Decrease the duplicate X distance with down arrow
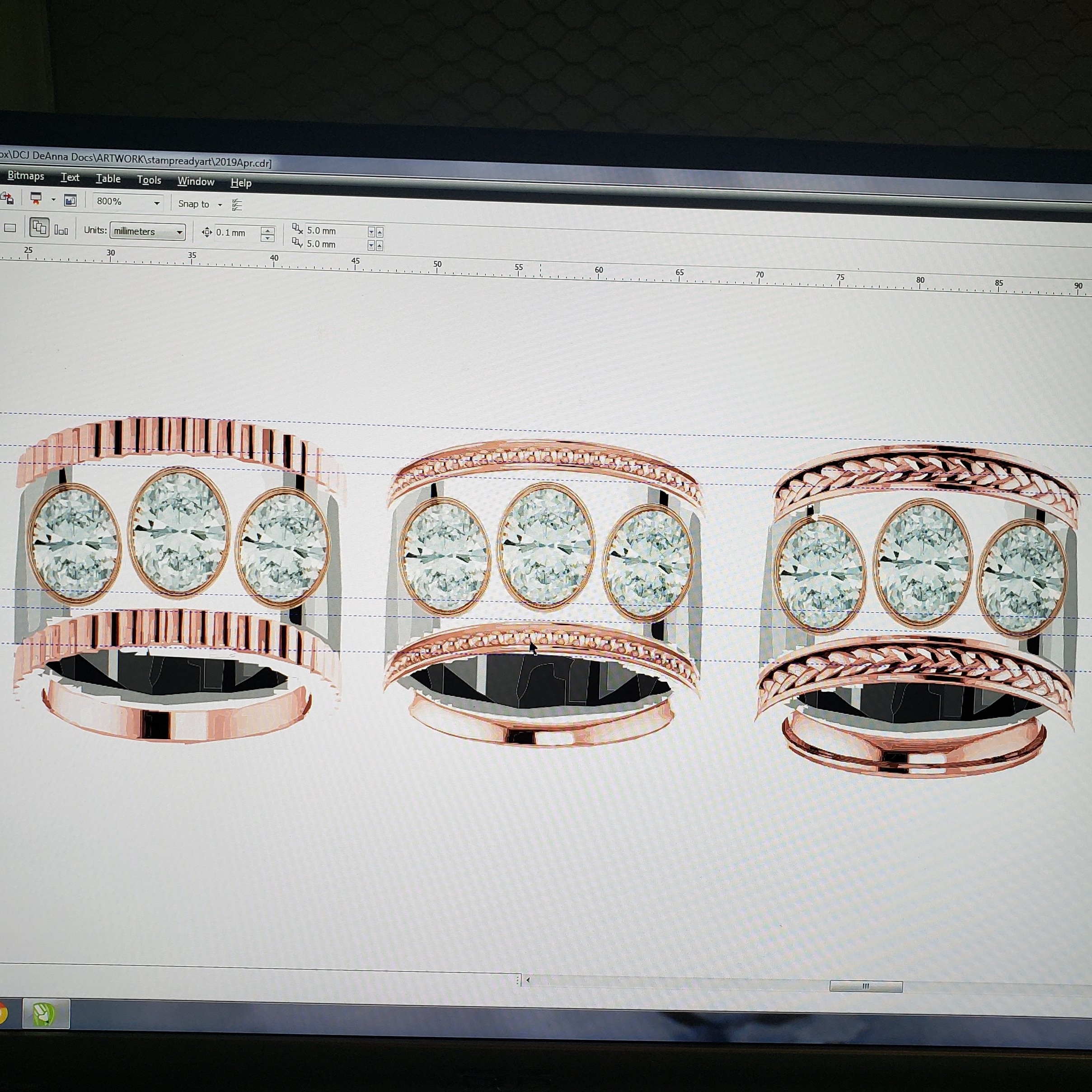The width and height of the screenshot is (1092, 1092). (371, 232)
